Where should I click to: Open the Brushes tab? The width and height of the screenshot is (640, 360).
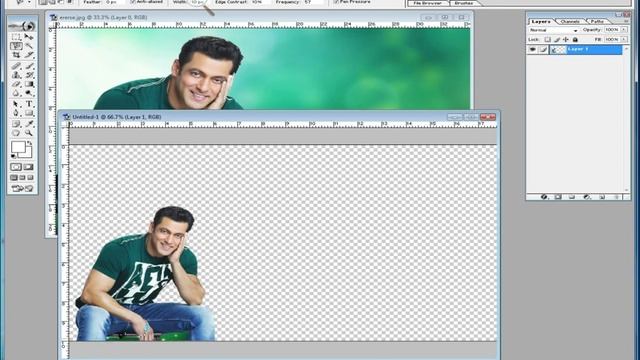(463, 3)
